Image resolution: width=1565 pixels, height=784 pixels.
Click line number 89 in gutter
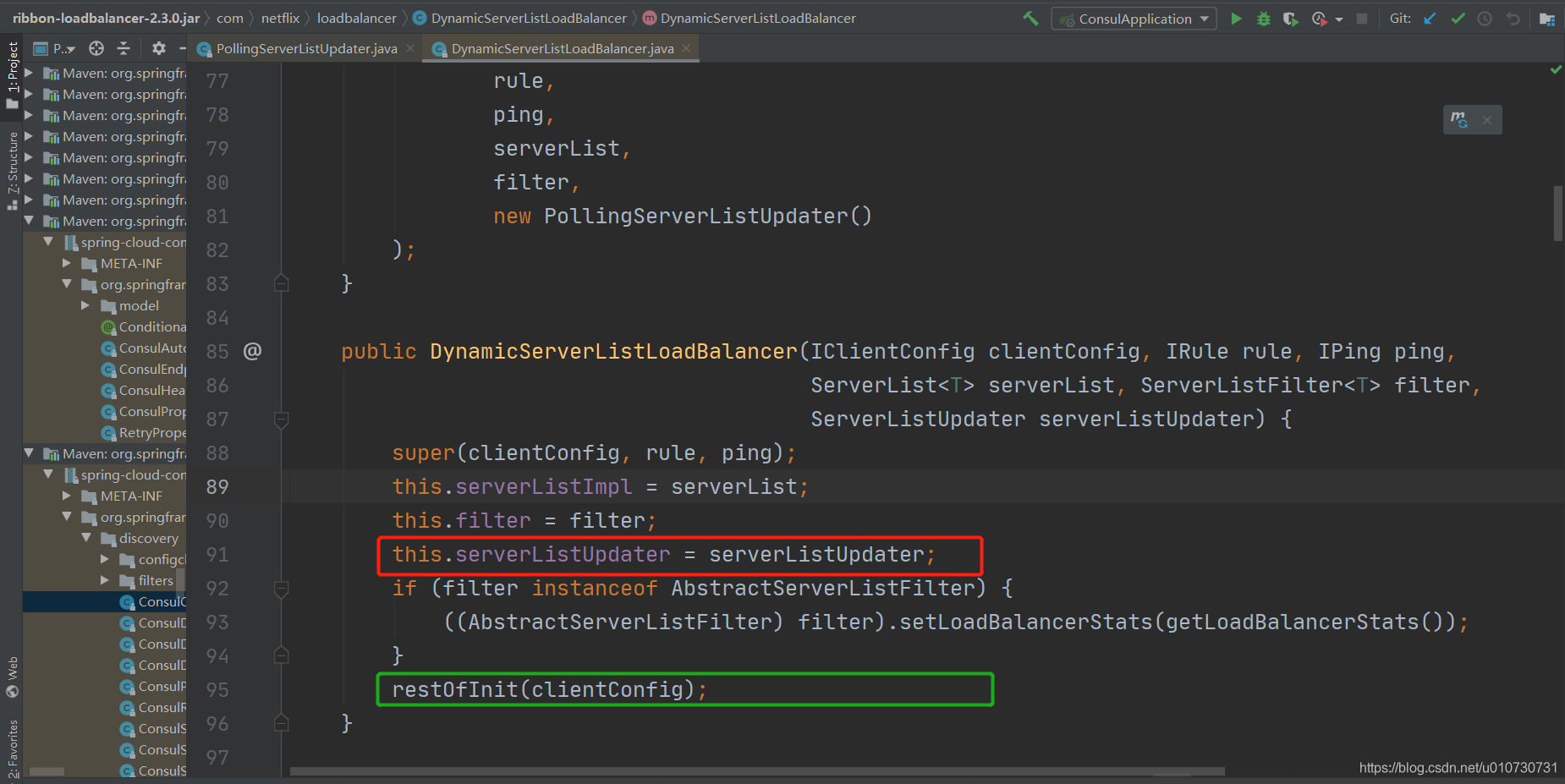[217, 486]
